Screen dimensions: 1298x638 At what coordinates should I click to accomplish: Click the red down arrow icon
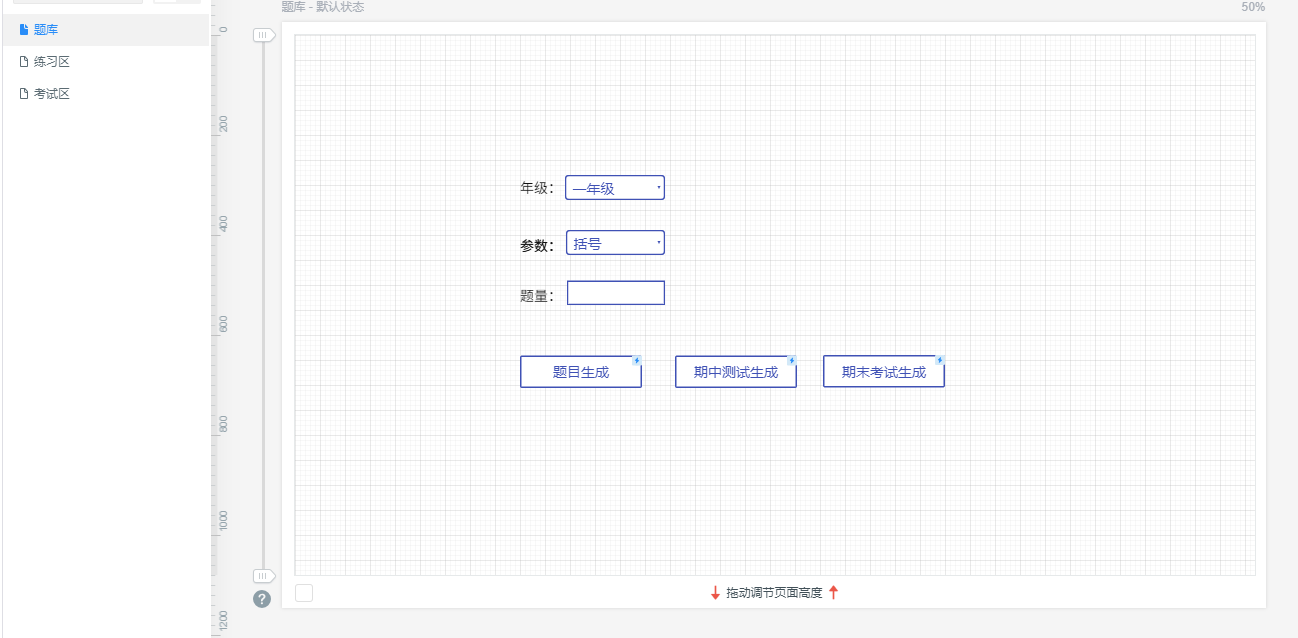(715, 593)
